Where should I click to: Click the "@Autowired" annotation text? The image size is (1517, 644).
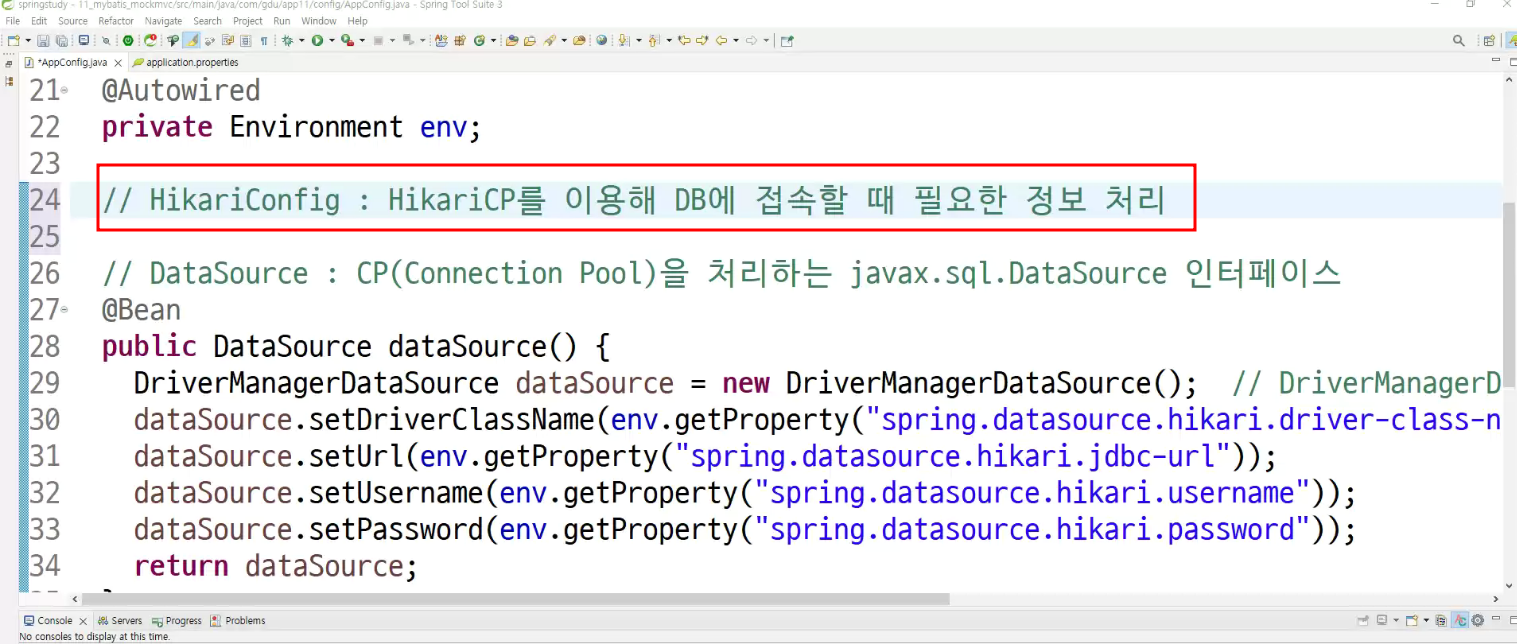(x=181, y=91)
